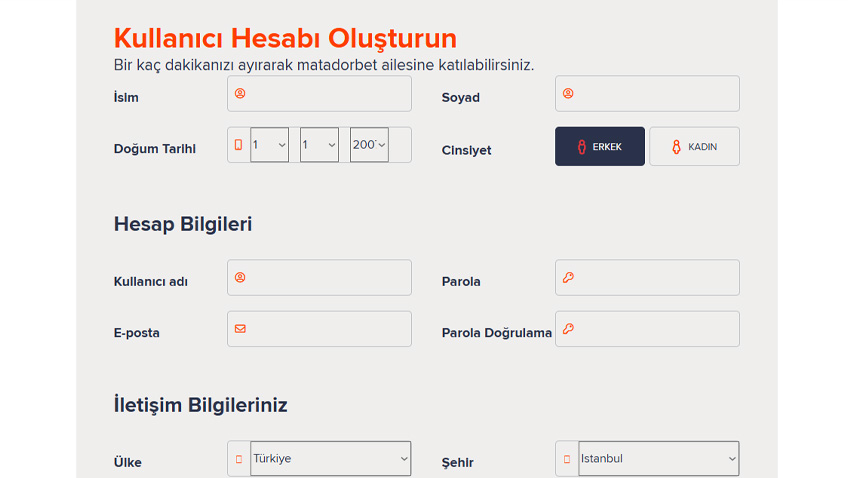Click the user icon in Soyad field
This screenshot has height=478, width=850.
(568, 93)
